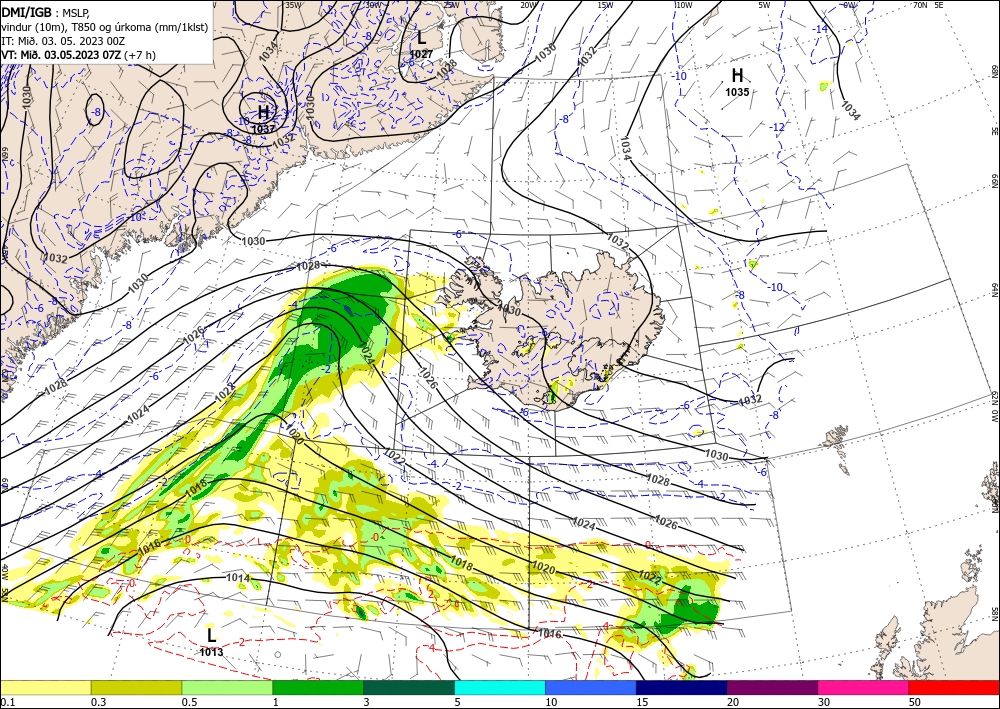Click the olive 0.3–0.5 legend swatch

pos(136,687)
